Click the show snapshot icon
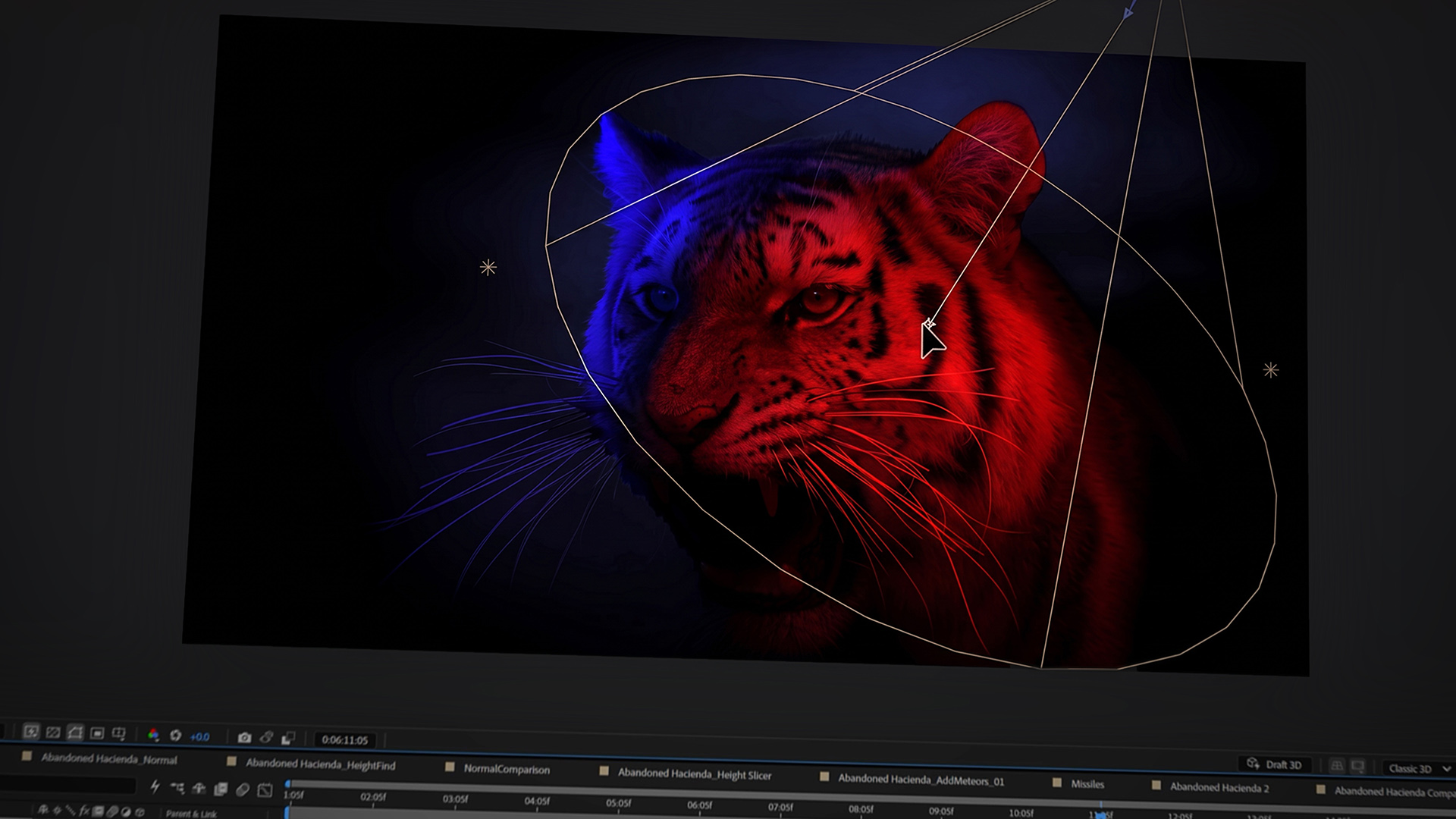This screenshot has height=819, width=1456. click(x=266, y=737)
